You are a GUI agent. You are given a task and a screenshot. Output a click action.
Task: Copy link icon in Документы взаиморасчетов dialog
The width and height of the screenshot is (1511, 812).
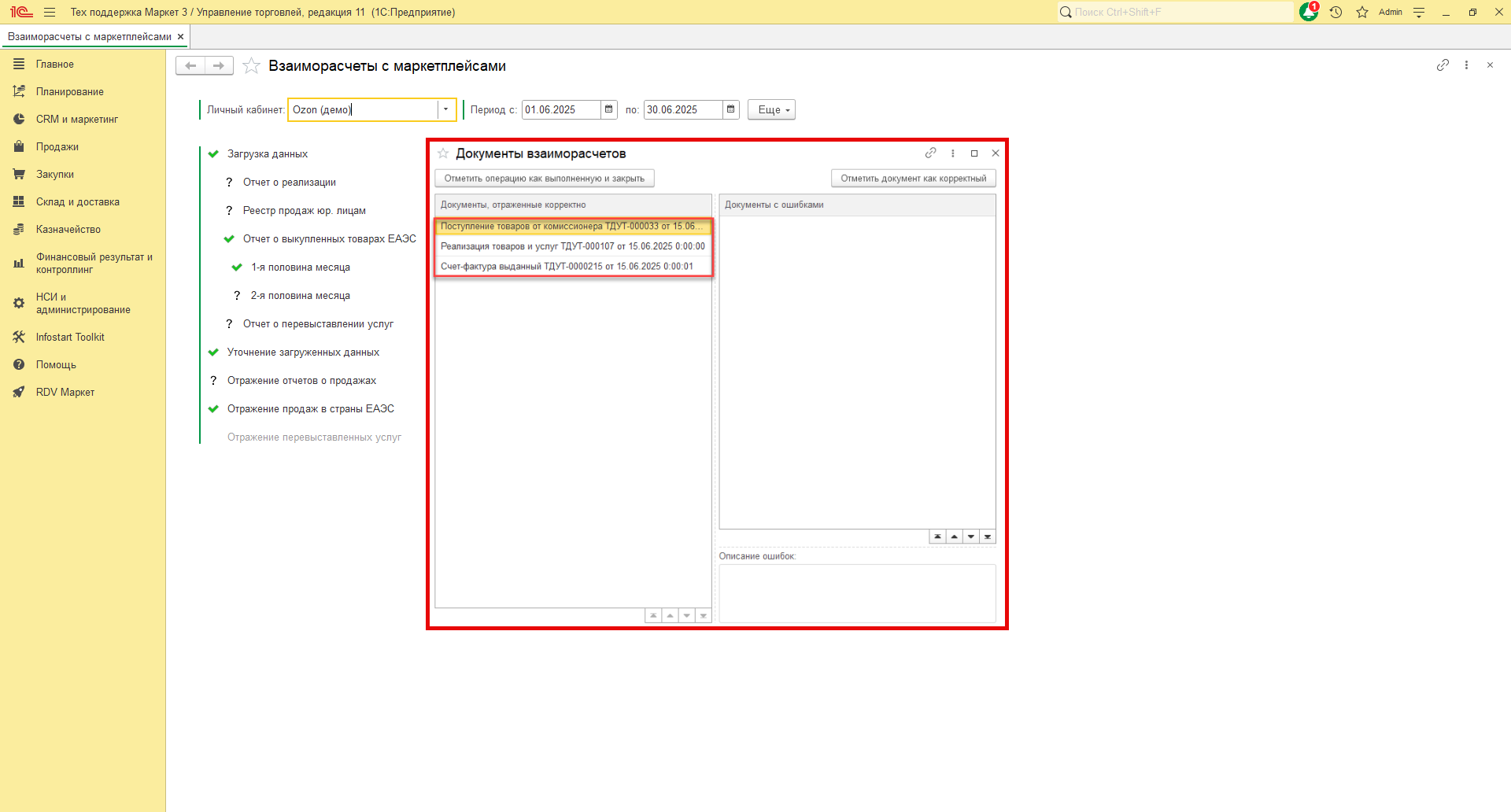coord(930,153)
